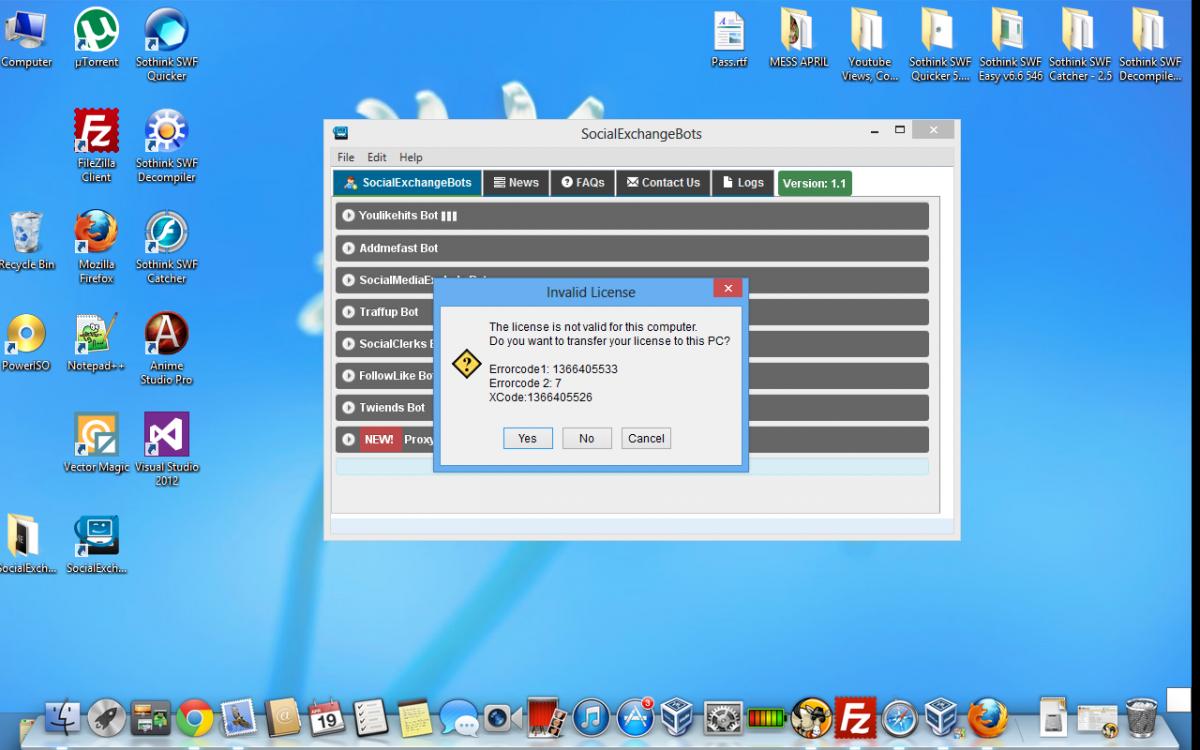Select Sothink SWF Easy v6.6 546 folder
Viewport: 1200px width, 750px height.
(x=1010, y=46)
